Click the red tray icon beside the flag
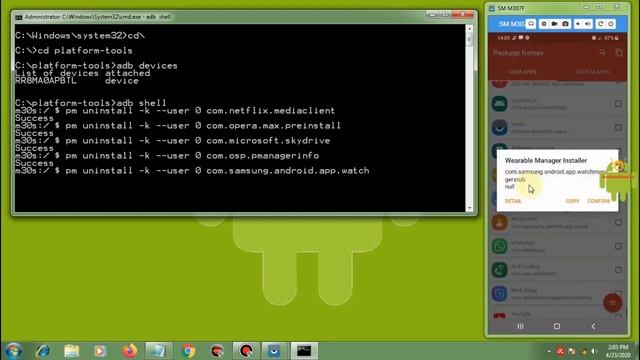 click(x=561, y=351)
